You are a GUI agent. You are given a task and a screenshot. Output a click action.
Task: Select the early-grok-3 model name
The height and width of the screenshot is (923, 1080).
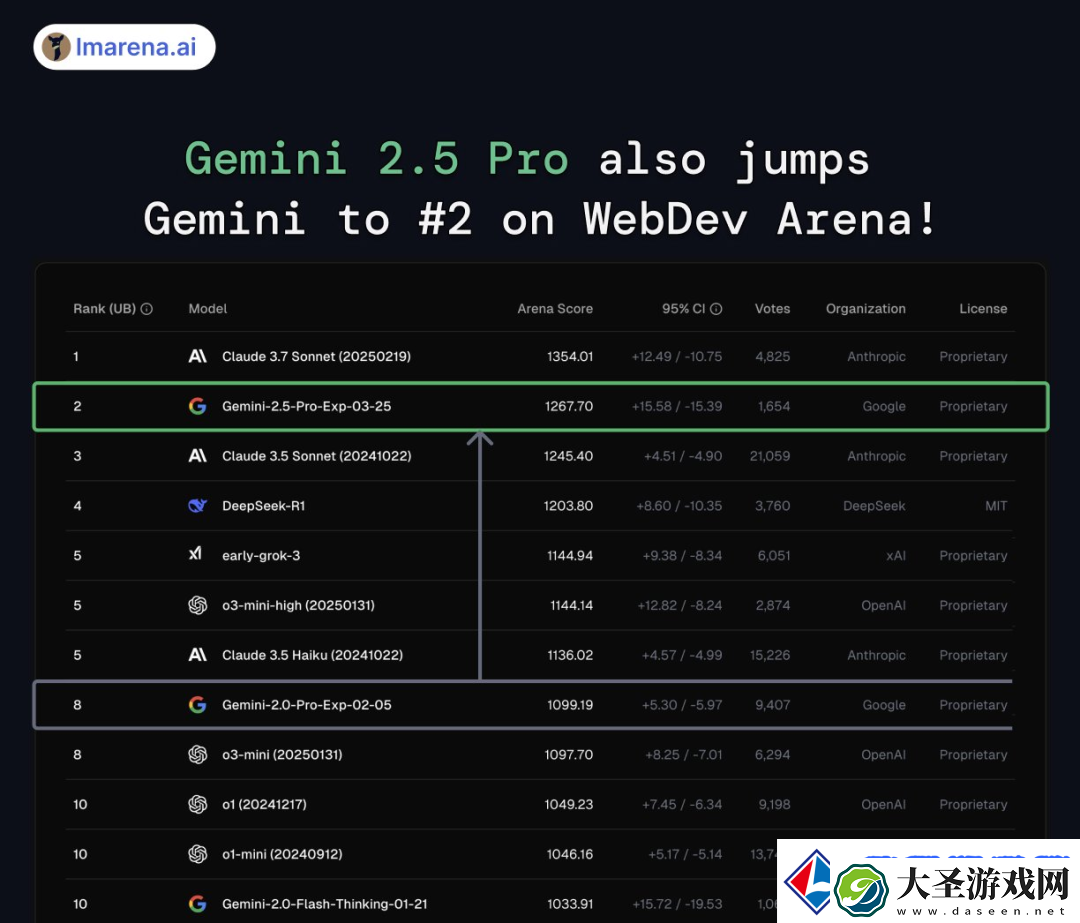pyautogui.click(x=261, y=556)
